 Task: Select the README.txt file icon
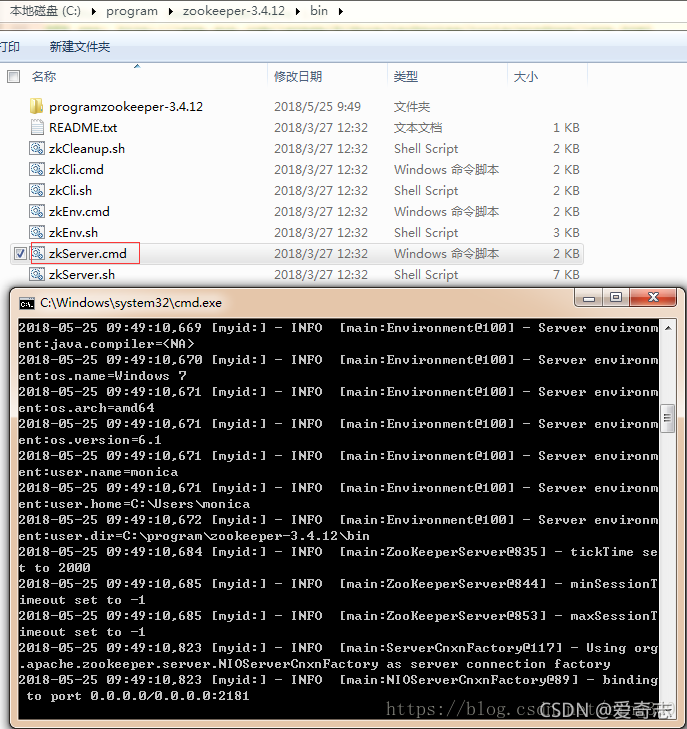[x=37, y=127]
